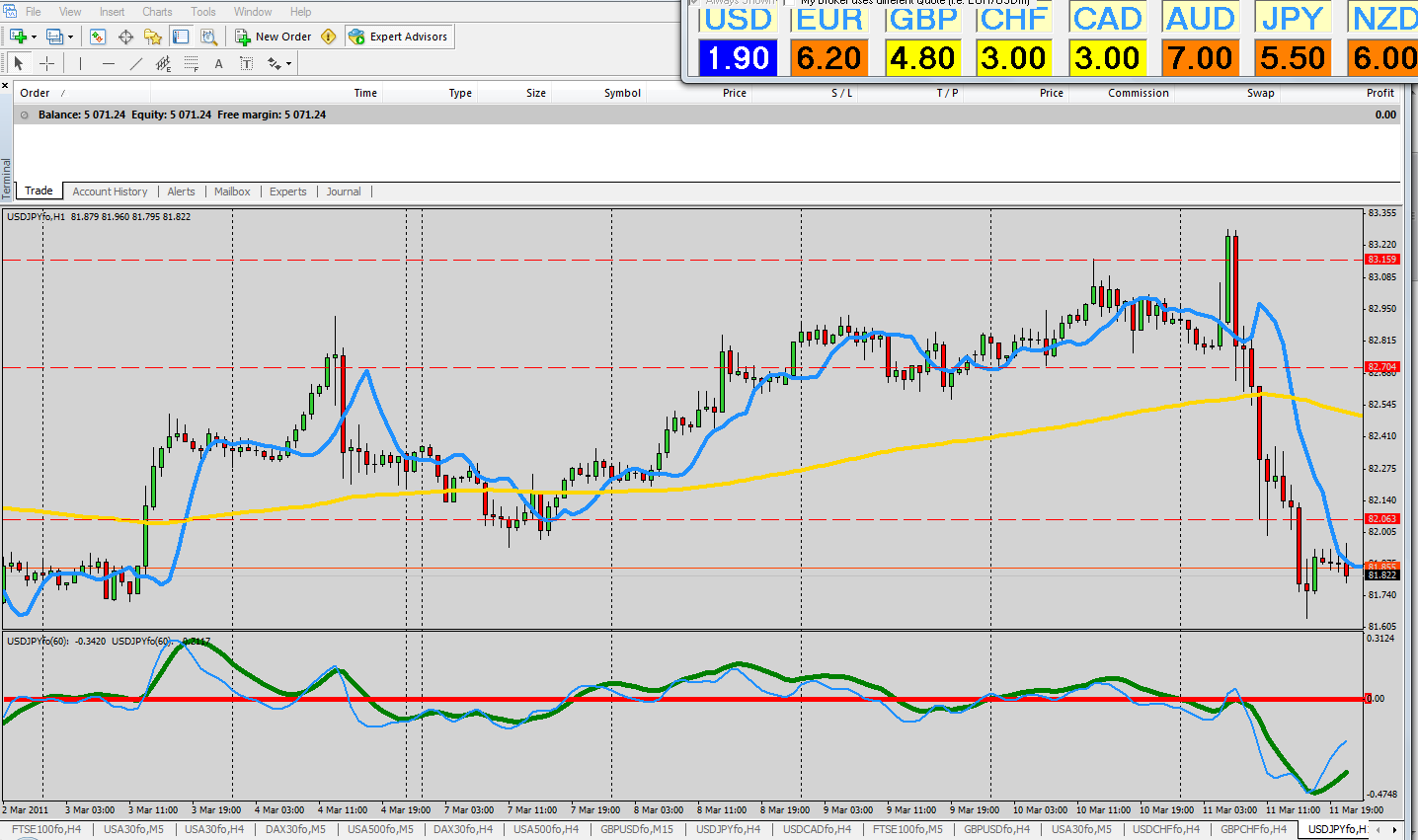
Task: Open the FTSE100fo,H4 chart tab
Action: (x=46, y=829)
